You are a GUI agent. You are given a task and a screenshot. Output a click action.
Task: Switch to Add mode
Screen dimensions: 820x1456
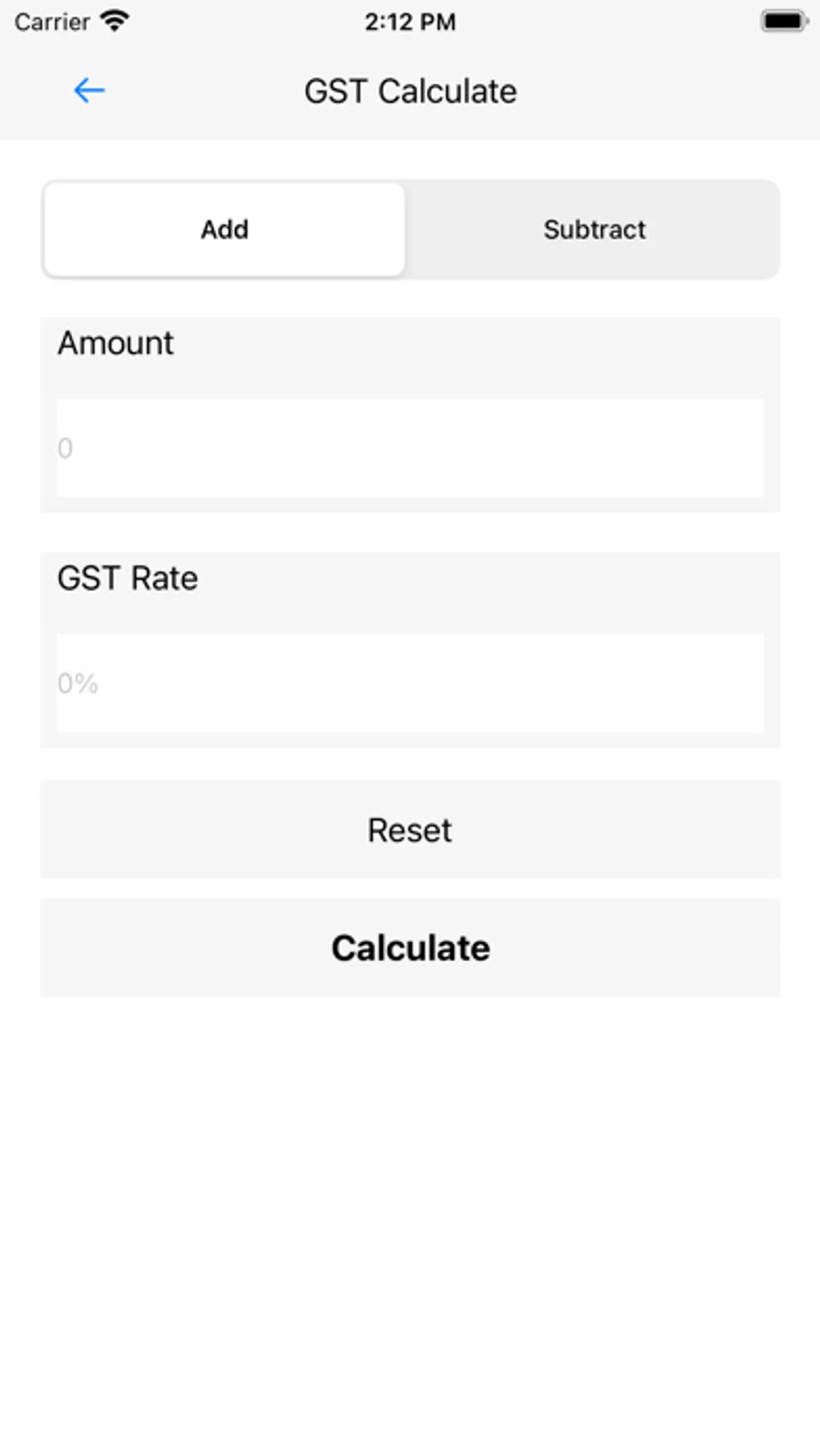(224, 229)
